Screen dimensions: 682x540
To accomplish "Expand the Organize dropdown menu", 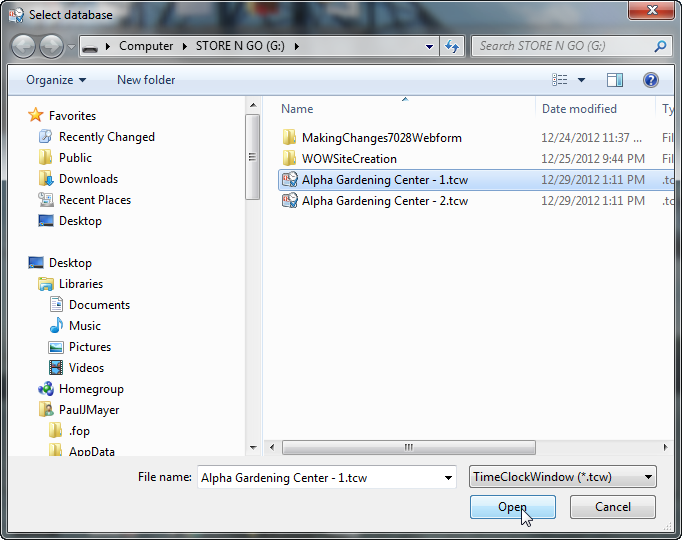I will pos(56,80).
